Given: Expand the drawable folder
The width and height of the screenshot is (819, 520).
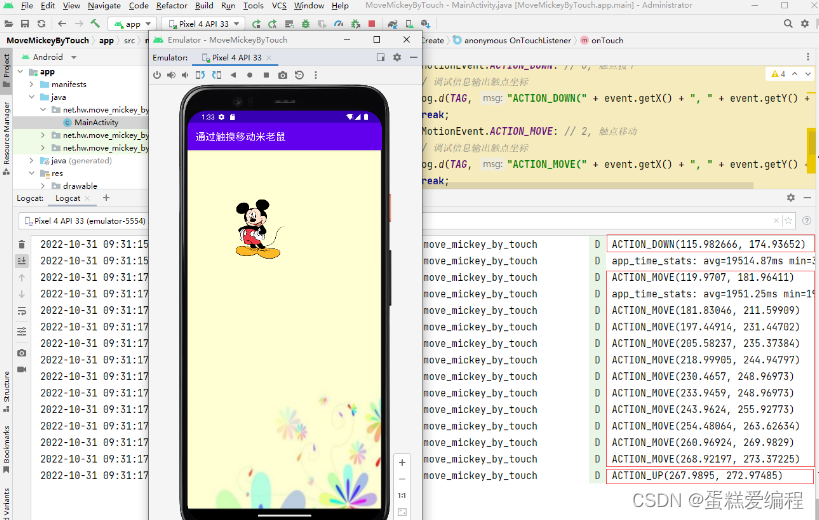Looking at the screenshot, I should 43,186.
